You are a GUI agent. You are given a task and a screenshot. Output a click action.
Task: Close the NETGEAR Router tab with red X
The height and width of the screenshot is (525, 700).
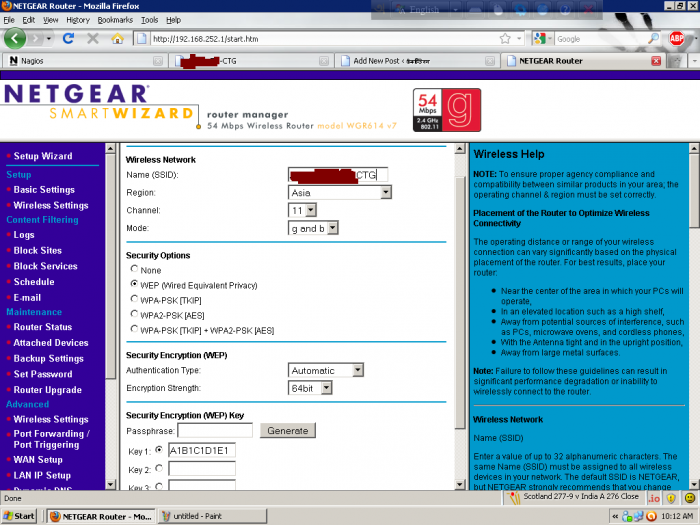tap(656, 61)
